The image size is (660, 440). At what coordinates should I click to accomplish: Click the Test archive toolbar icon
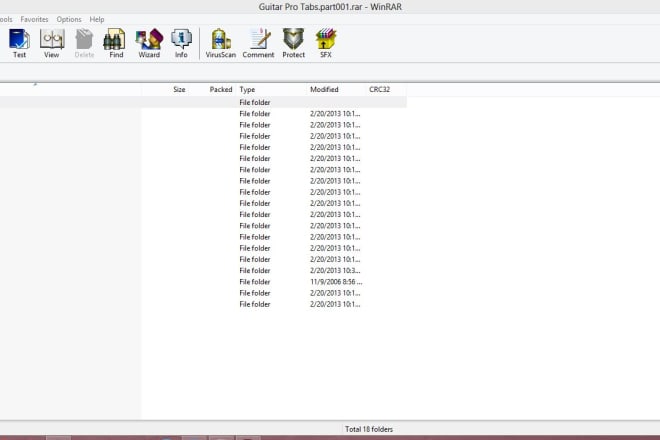19,43
